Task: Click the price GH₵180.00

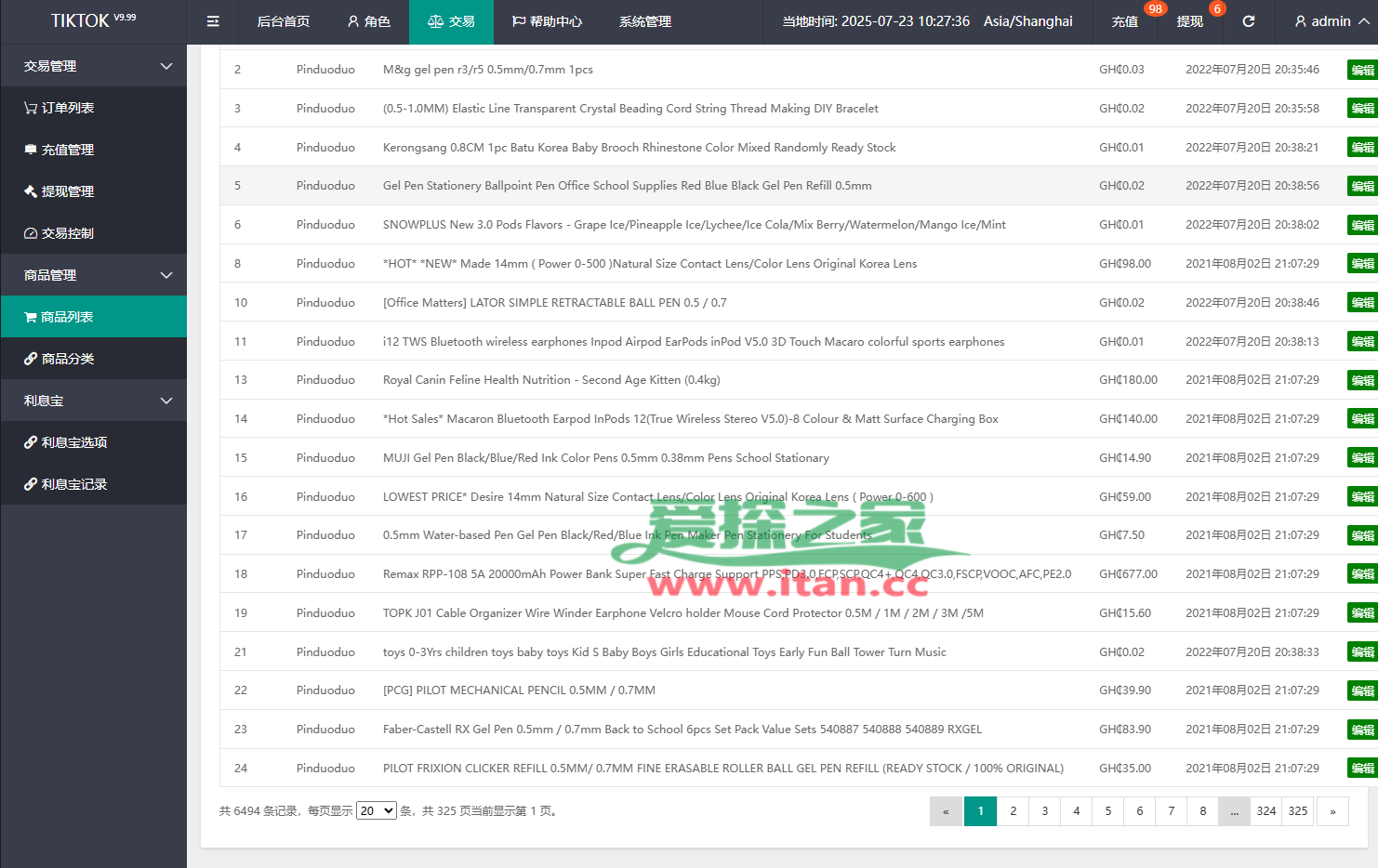Action: click(x=1128, y=380)
